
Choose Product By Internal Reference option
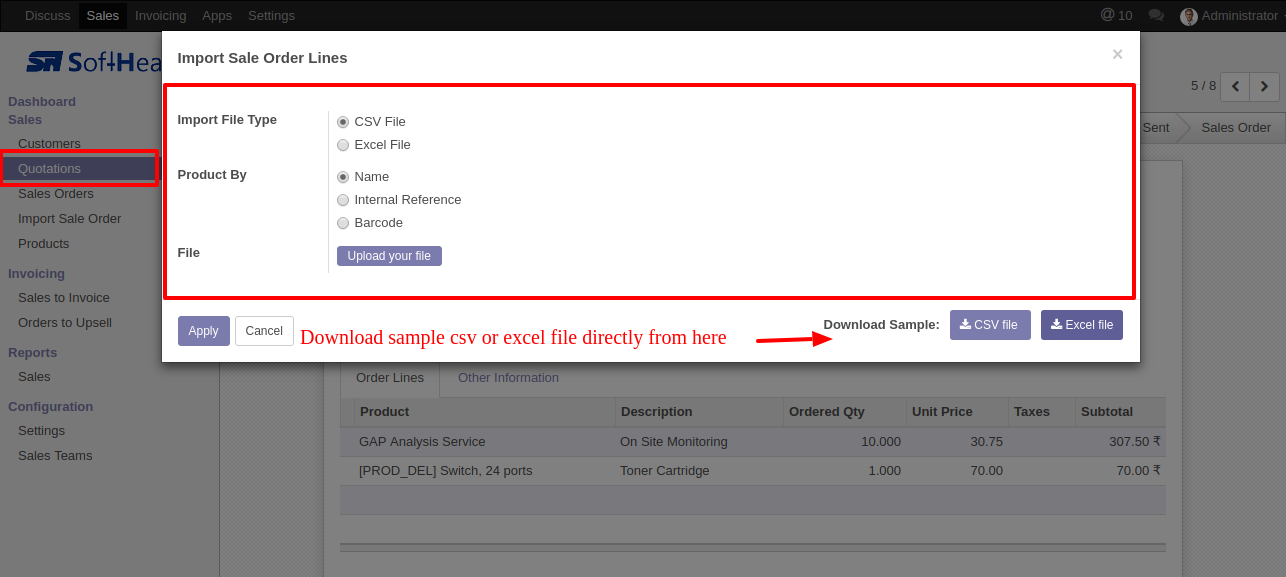(343, 200)
